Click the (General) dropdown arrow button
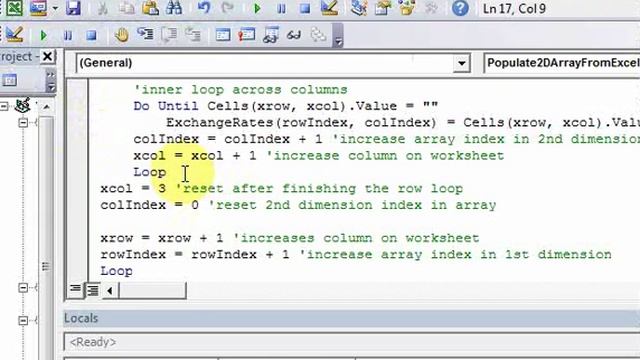640x360 pixels. click(462, 63)
